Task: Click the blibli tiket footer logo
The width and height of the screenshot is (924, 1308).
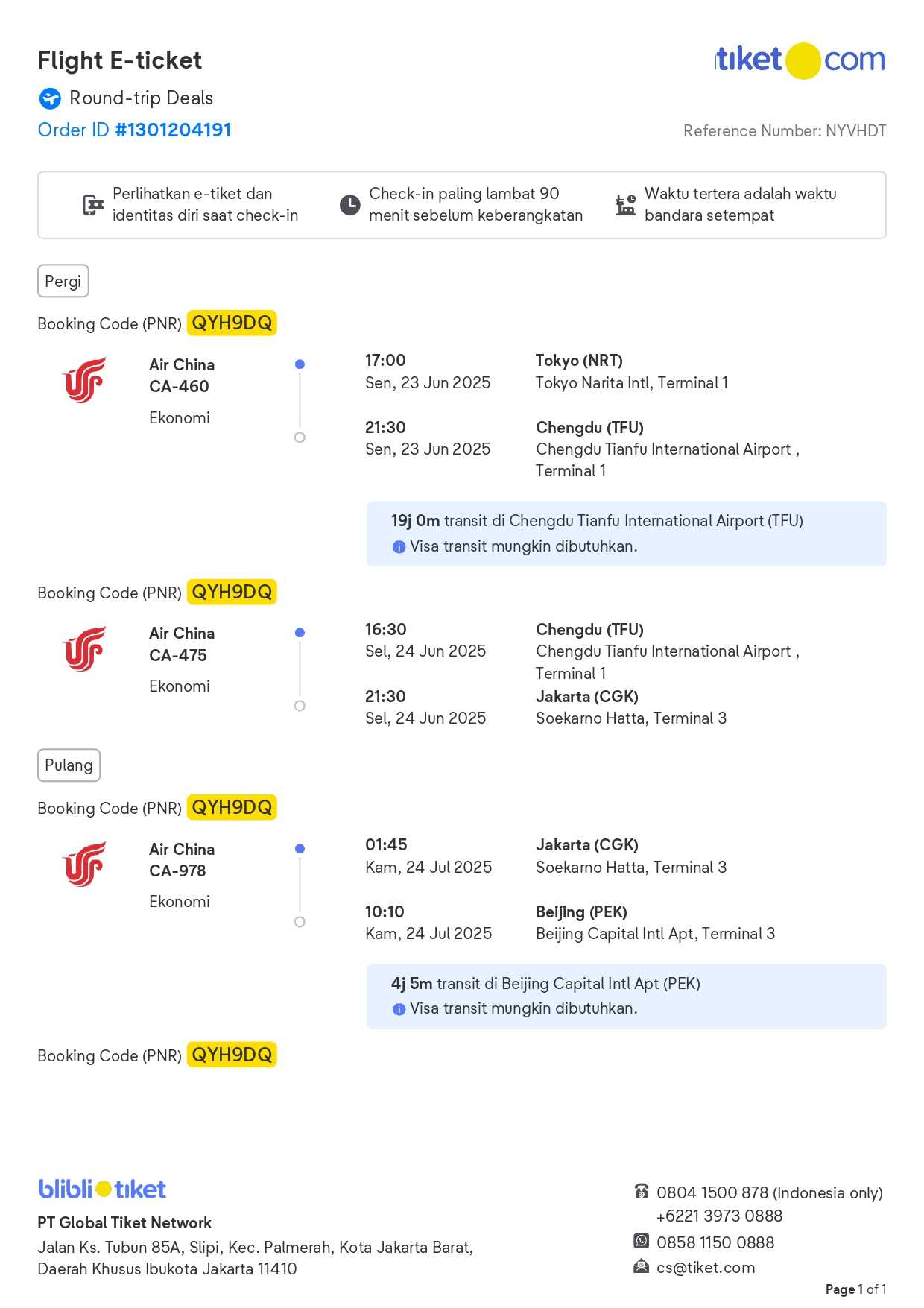Action: (x=102, y=1189)
